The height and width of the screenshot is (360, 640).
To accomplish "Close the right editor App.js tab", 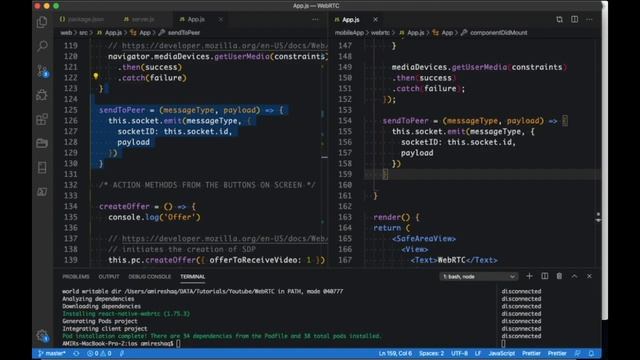I will [376, 19].
